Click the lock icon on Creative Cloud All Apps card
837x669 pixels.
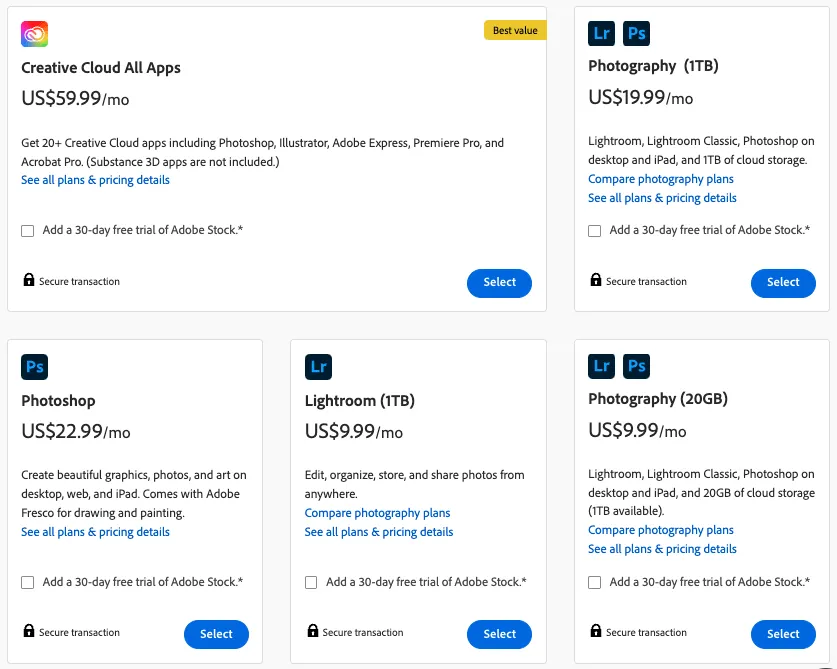(x=27, y=280)
